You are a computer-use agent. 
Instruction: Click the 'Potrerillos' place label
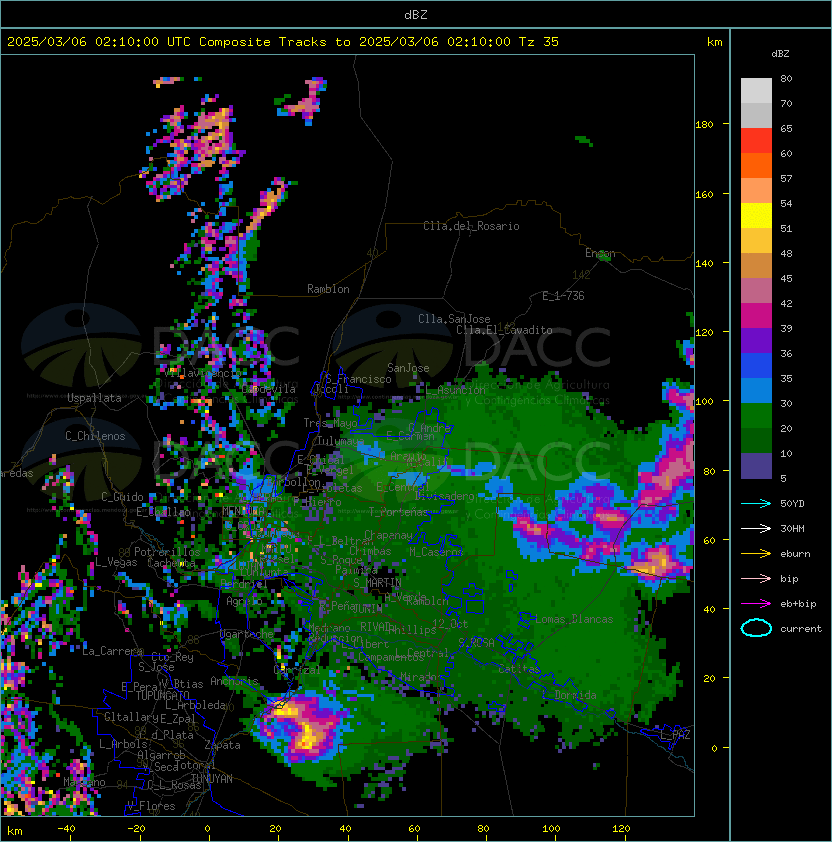click(167, 552)
